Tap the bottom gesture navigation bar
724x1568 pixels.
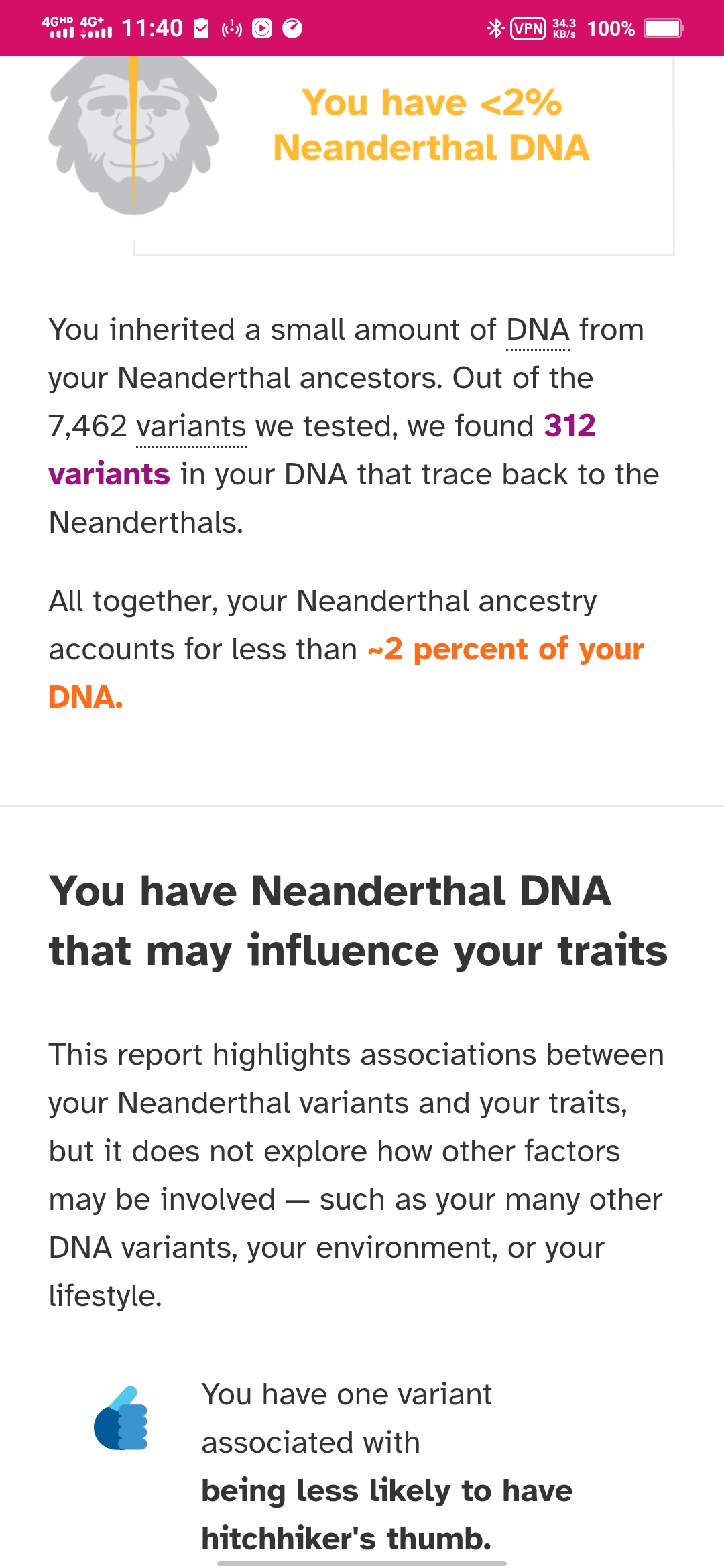coord(362,1563)
